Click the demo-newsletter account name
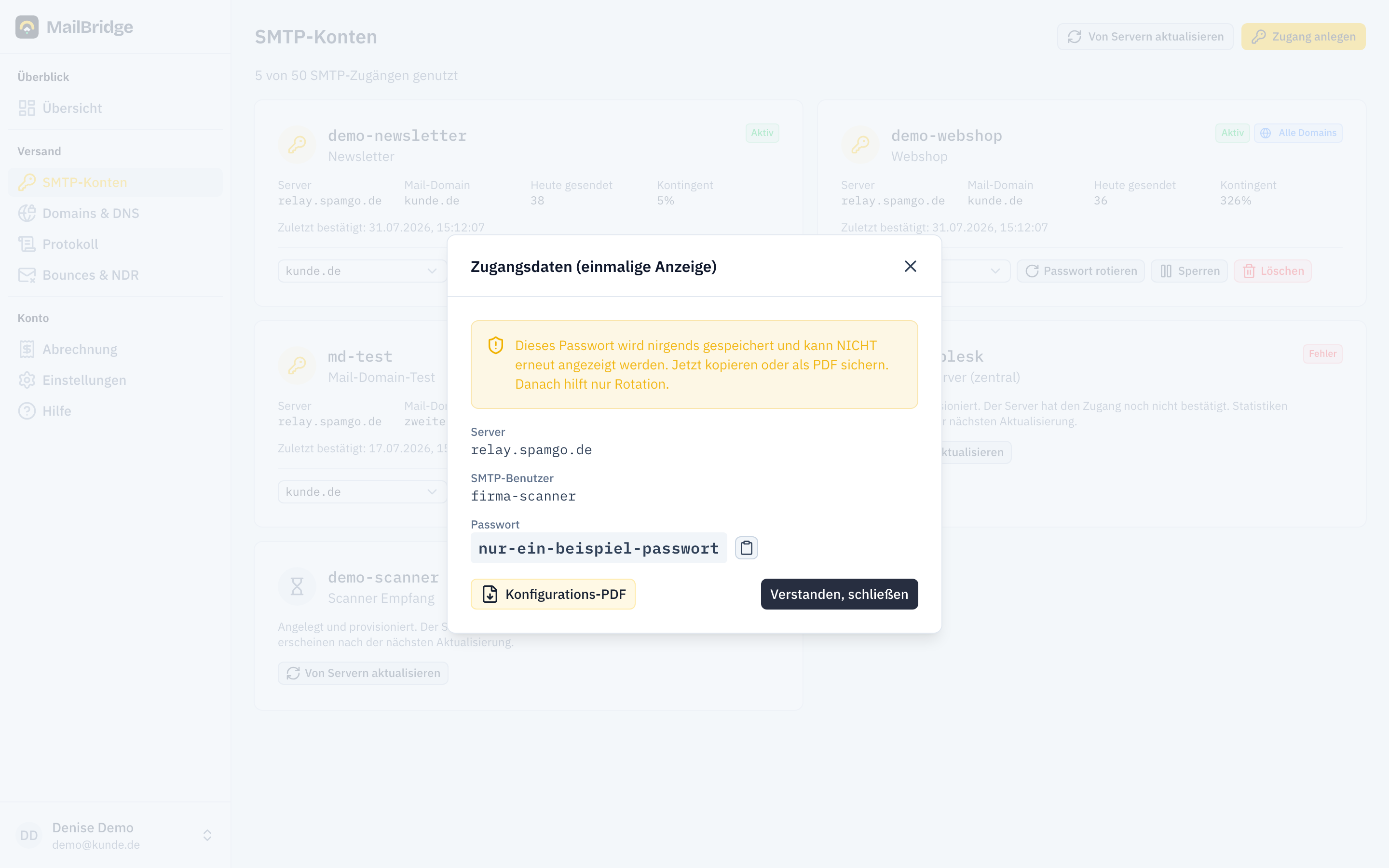Screen dimensions: 1389x868 pyautogui.click(x=397, y=136)
